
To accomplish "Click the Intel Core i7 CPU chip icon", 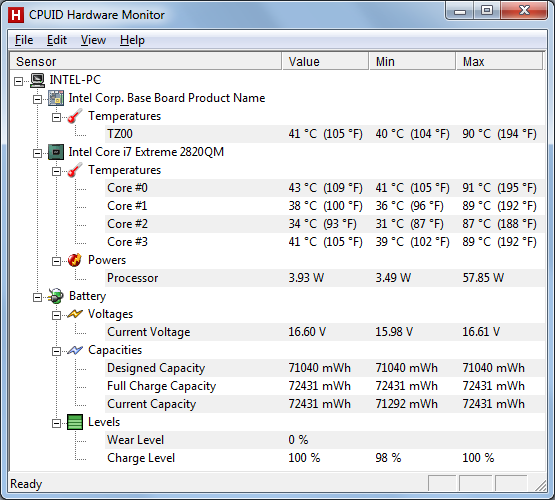I will click(x=56, y=152).
